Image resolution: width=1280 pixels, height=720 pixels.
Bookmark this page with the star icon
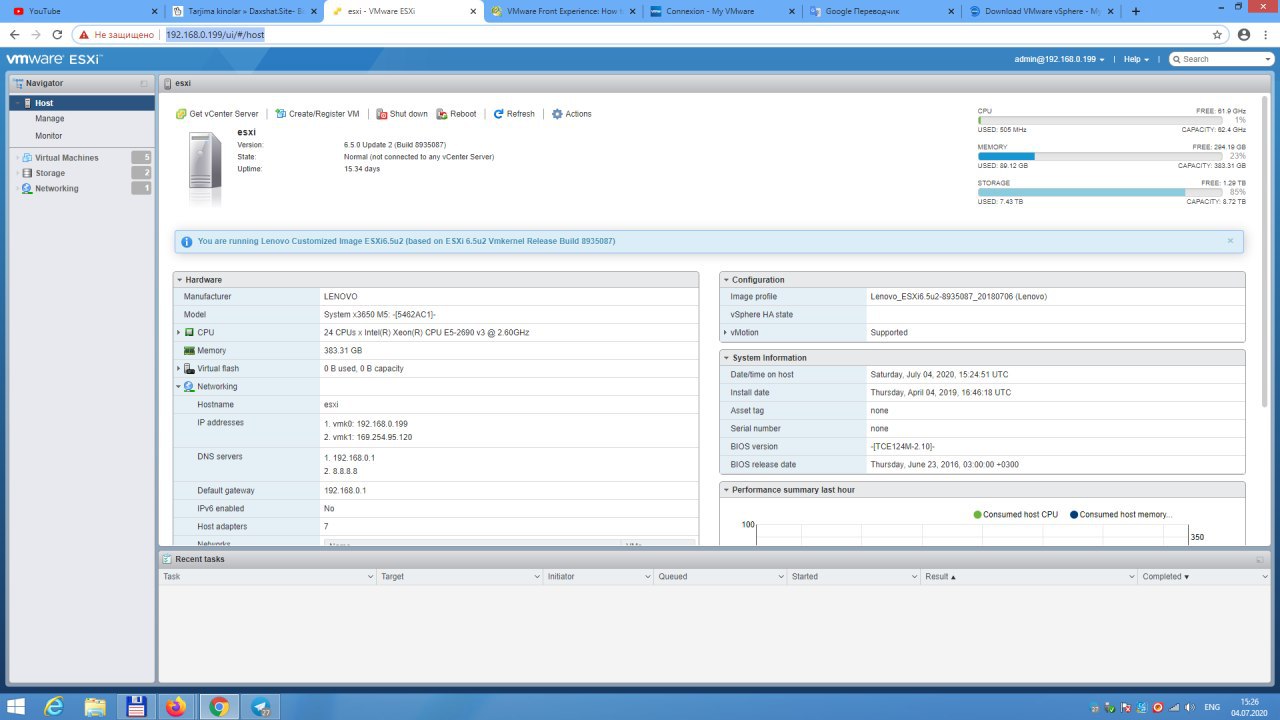[1217, 34]
